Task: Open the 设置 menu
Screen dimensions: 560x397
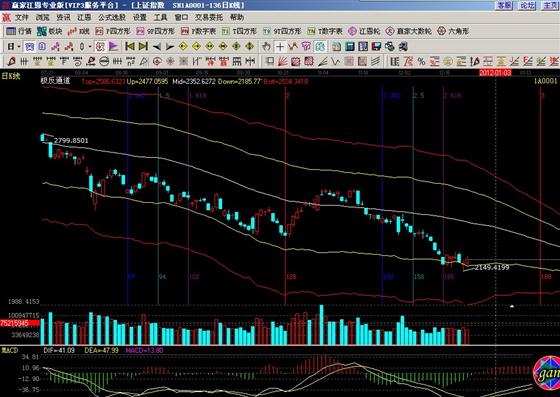Action: [x=140, y=17]
